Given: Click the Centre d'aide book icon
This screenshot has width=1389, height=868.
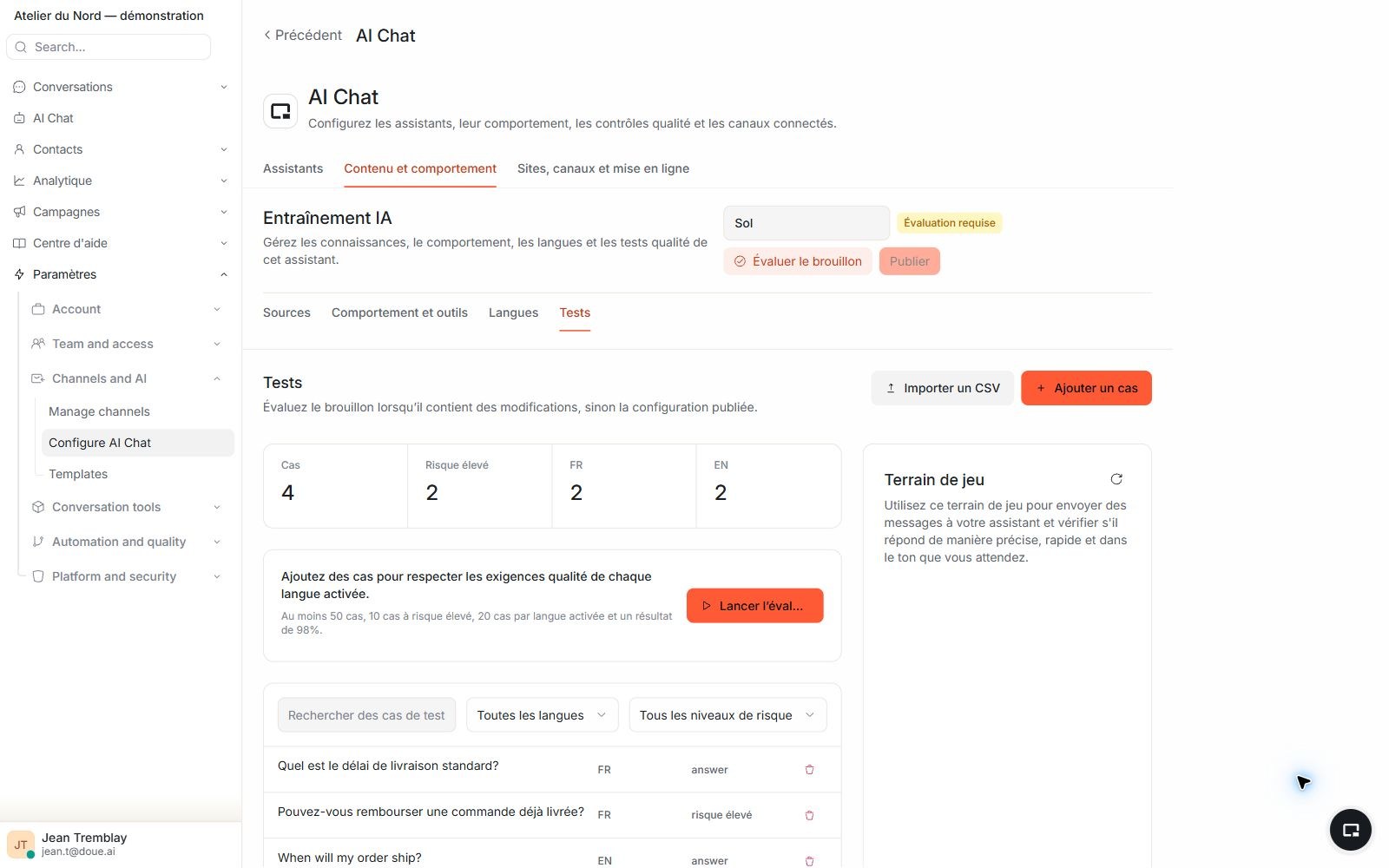Looking at the screenshot, I should pyautogui.click(x=19, y=243).
